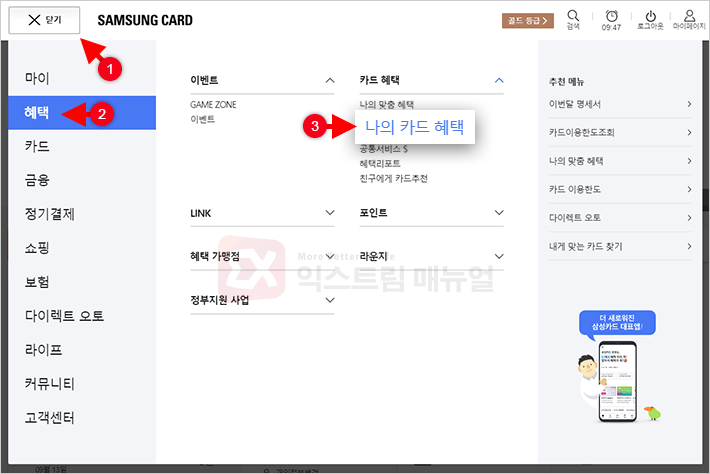Click arrow next to 카드 이용한도
The height and width of the screenshot is (474, 710).
pyautogui.click(x=689, y=189)
